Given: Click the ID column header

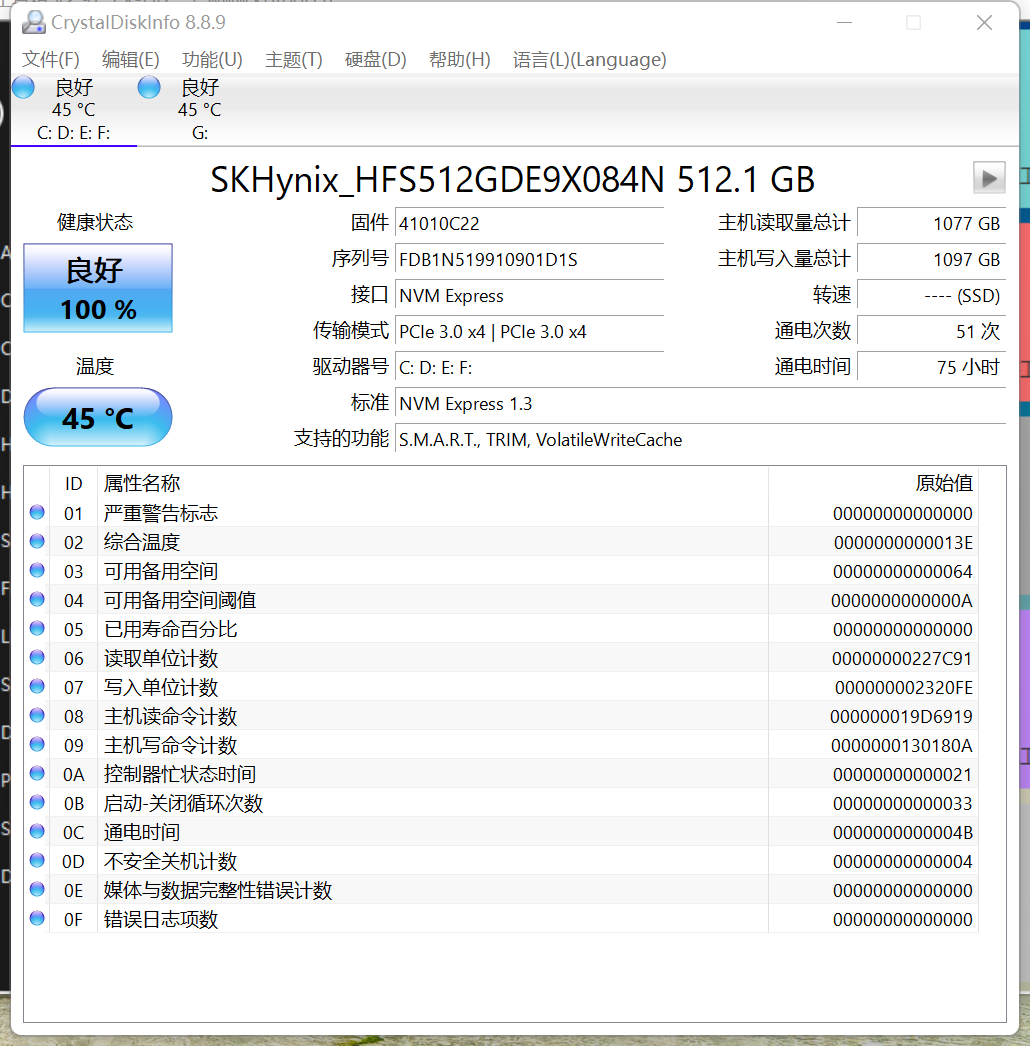Looking at the screenshot, I should coord(73,483).
